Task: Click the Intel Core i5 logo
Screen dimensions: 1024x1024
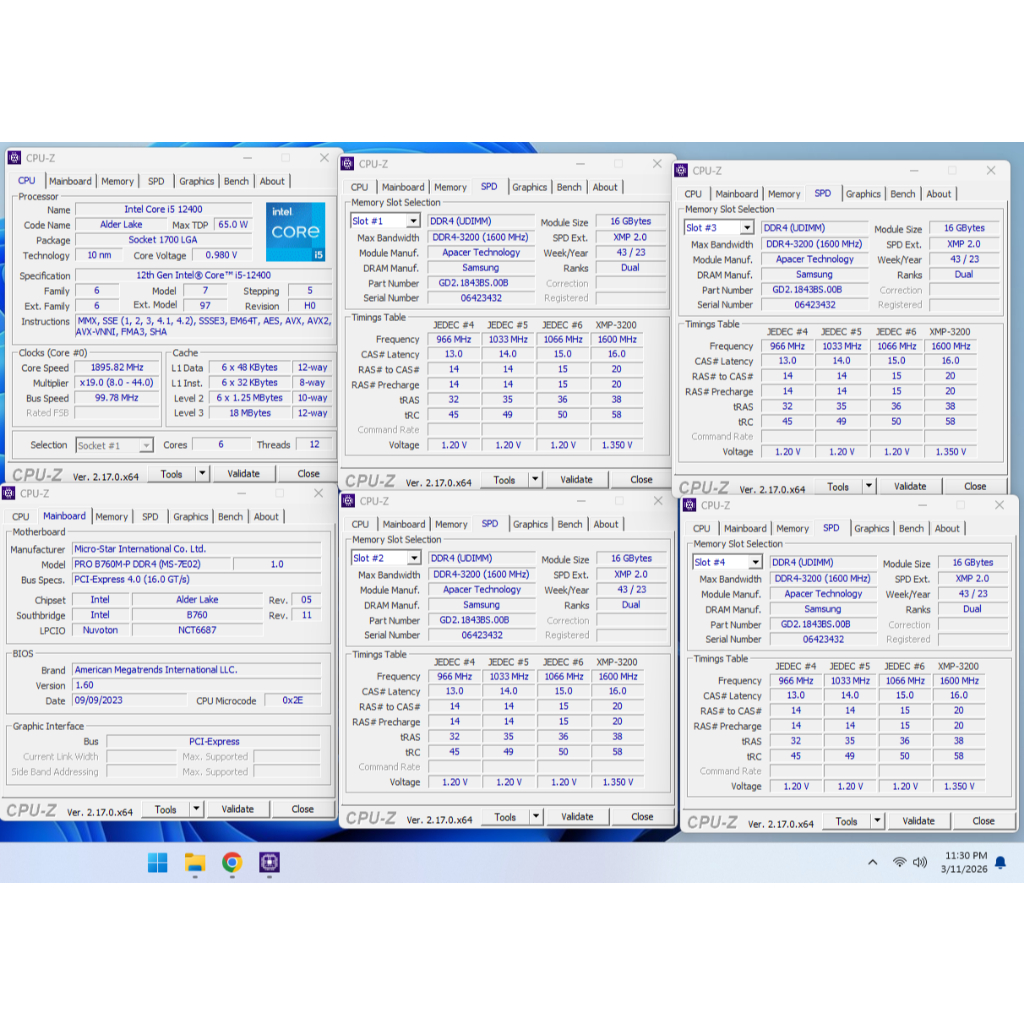Action: (295, 231)
